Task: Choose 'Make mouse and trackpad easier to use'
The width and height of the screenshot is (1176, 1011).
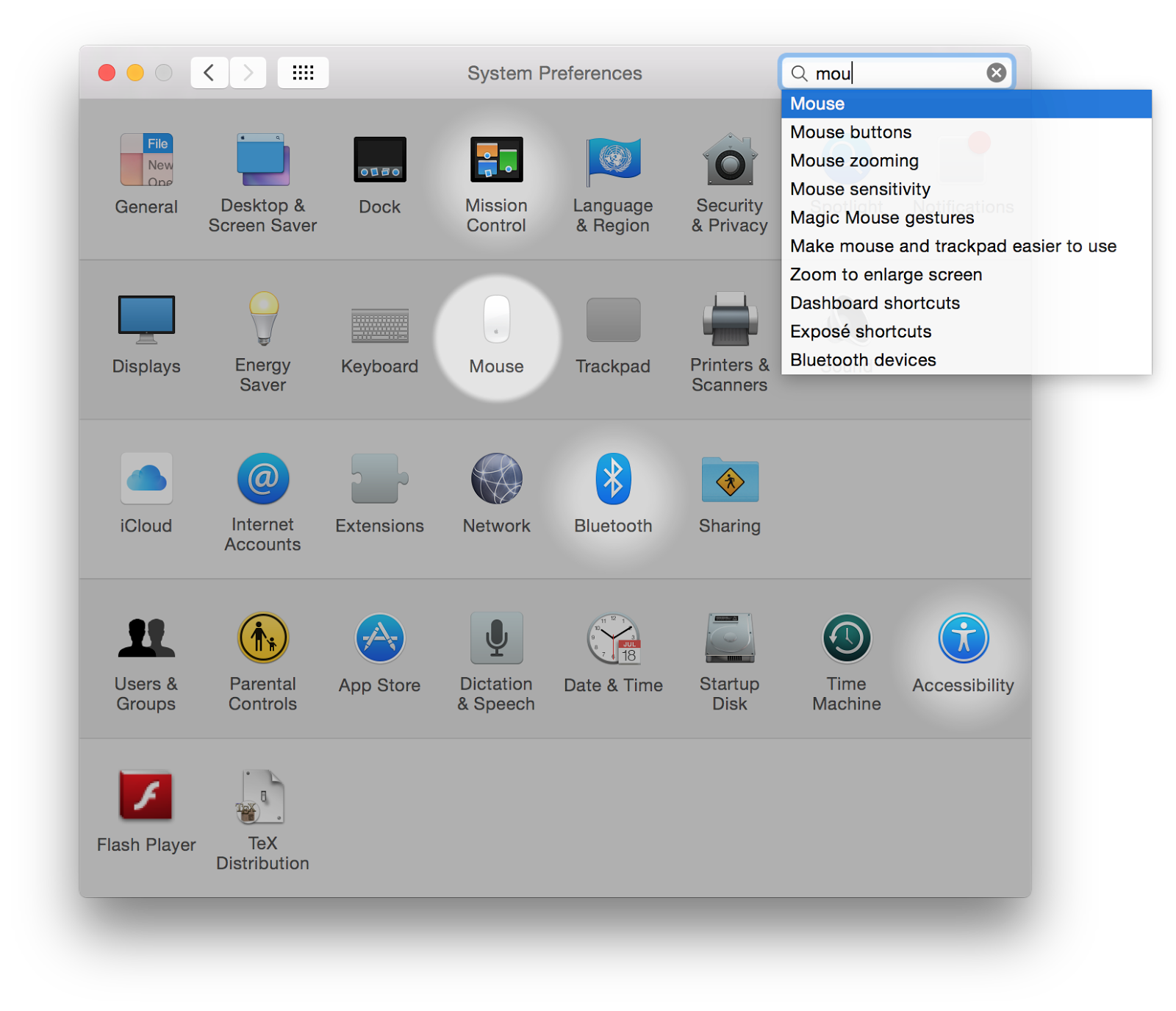Action: tap(967, 246)
